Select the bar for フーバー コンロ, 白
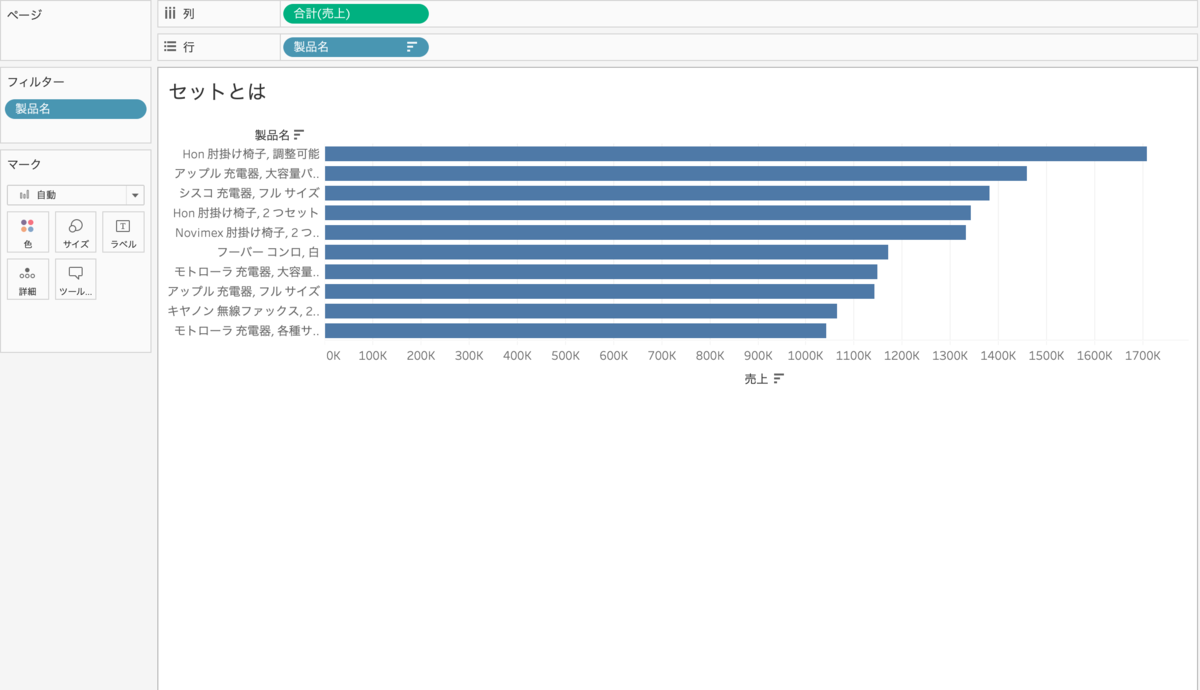This screenshot has height=690, width=1200. coord(606,252)
